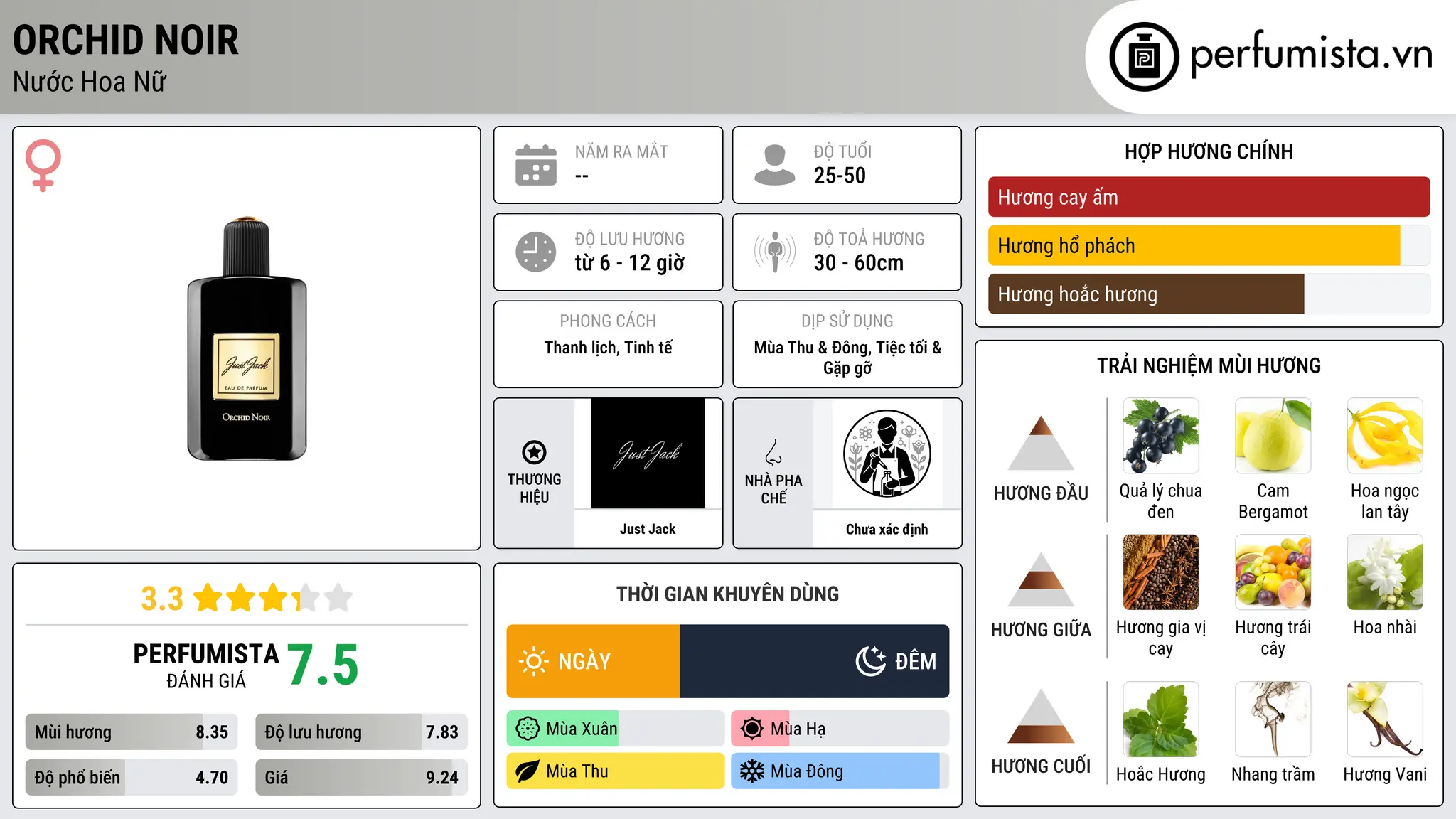Image resolution: width=1456 pixels, height=819 pixels.
Task: Click the ORCHID NOIR title
Action: pos(126,40)
